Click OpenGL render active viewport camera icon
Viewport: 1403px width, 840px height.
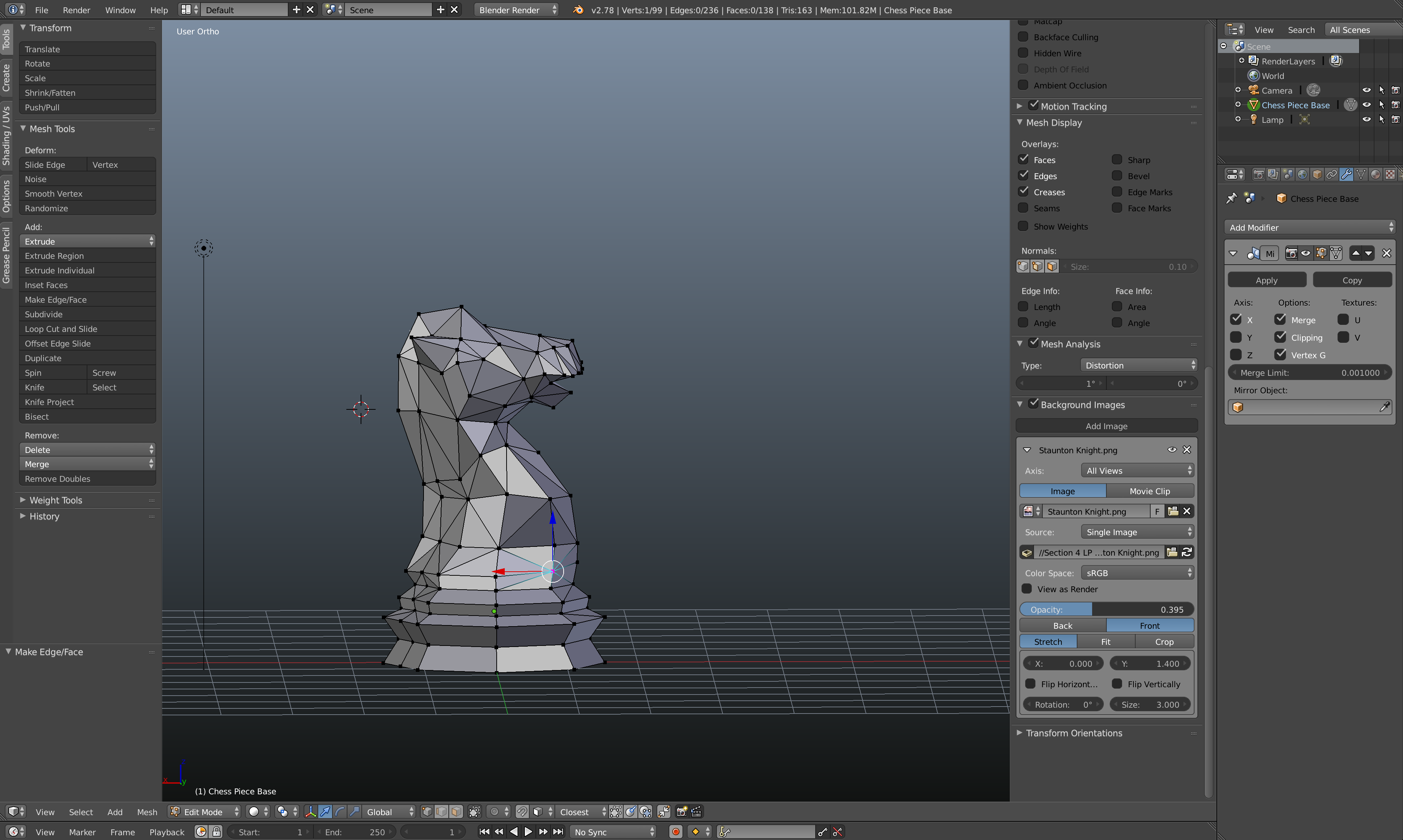682,812
